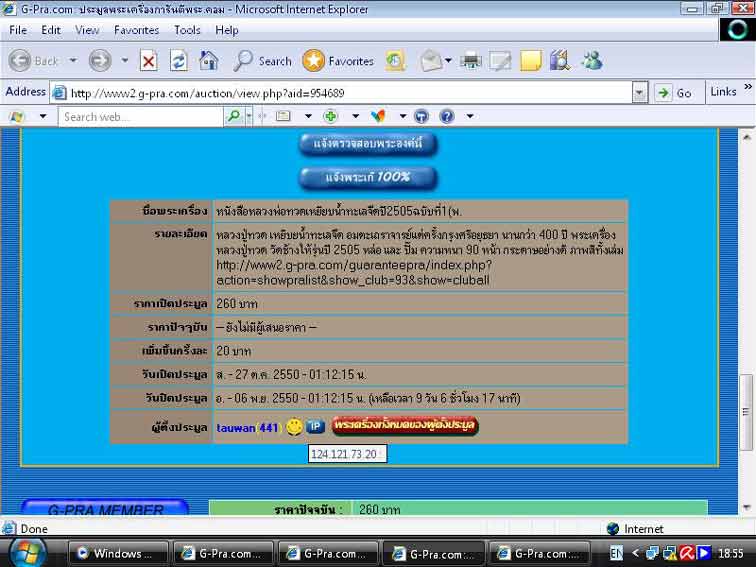Open the Mail envelope icon
The height and width of the screenshot is (567, 756).
coord(430,61)
